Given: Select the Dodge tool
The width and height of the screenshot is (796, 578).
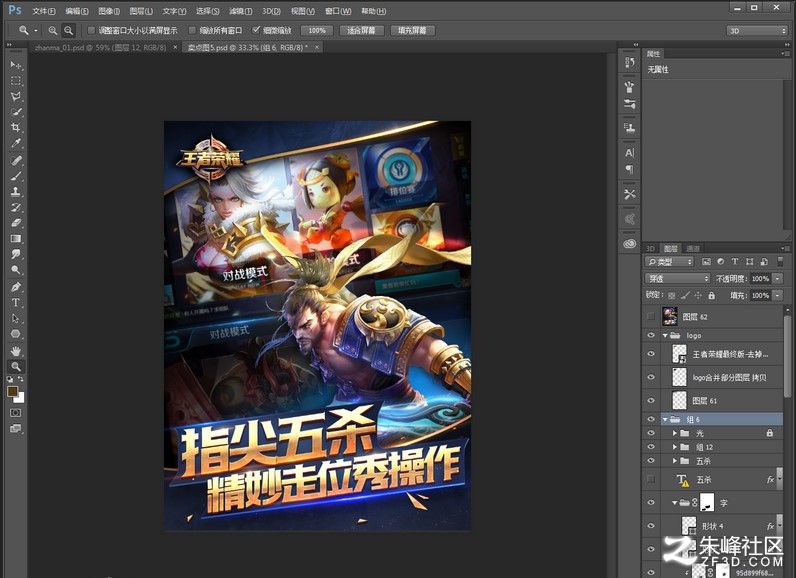Looking at the screenshot, I should coord(16,270).
